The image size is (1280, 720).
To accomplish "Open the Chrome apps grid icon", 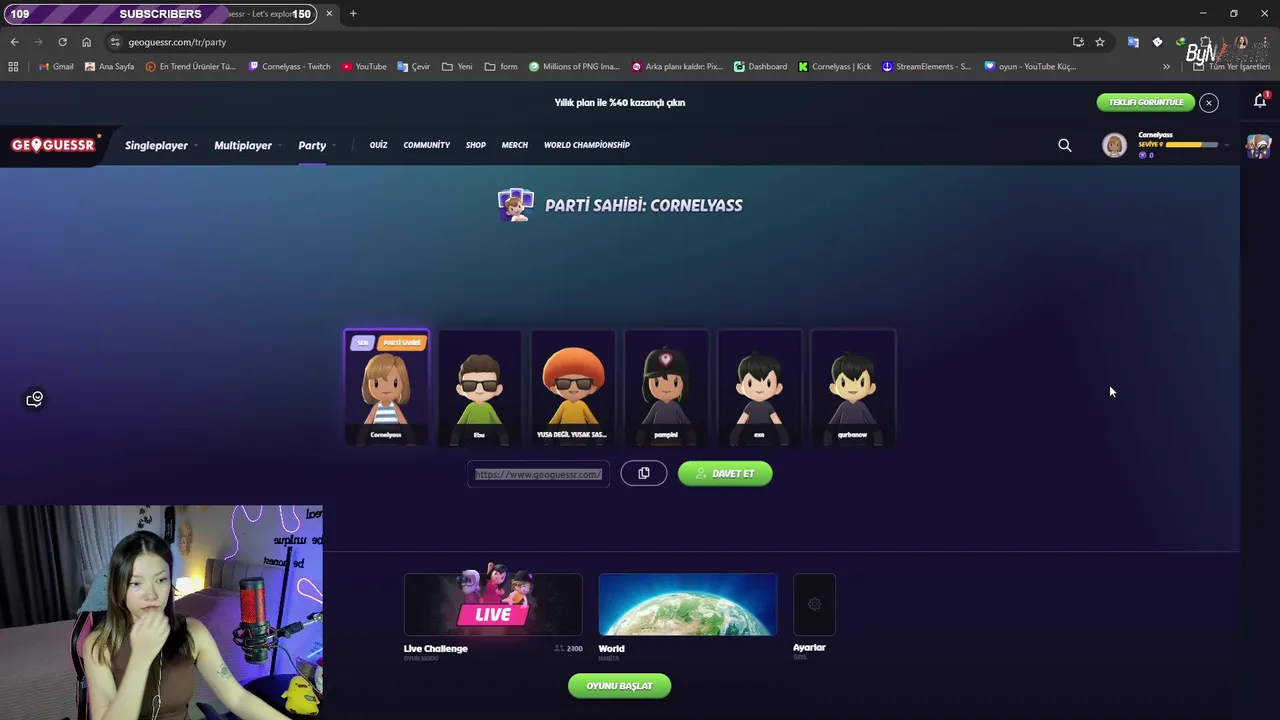I will click(x=13, y=67).
